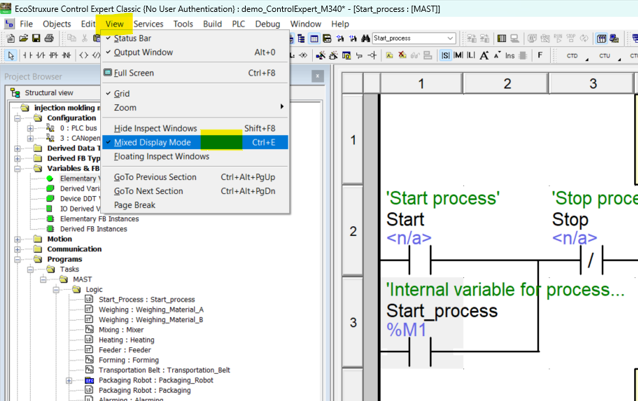Click the green Elementary Variables icon

click(x=50, y=178)
